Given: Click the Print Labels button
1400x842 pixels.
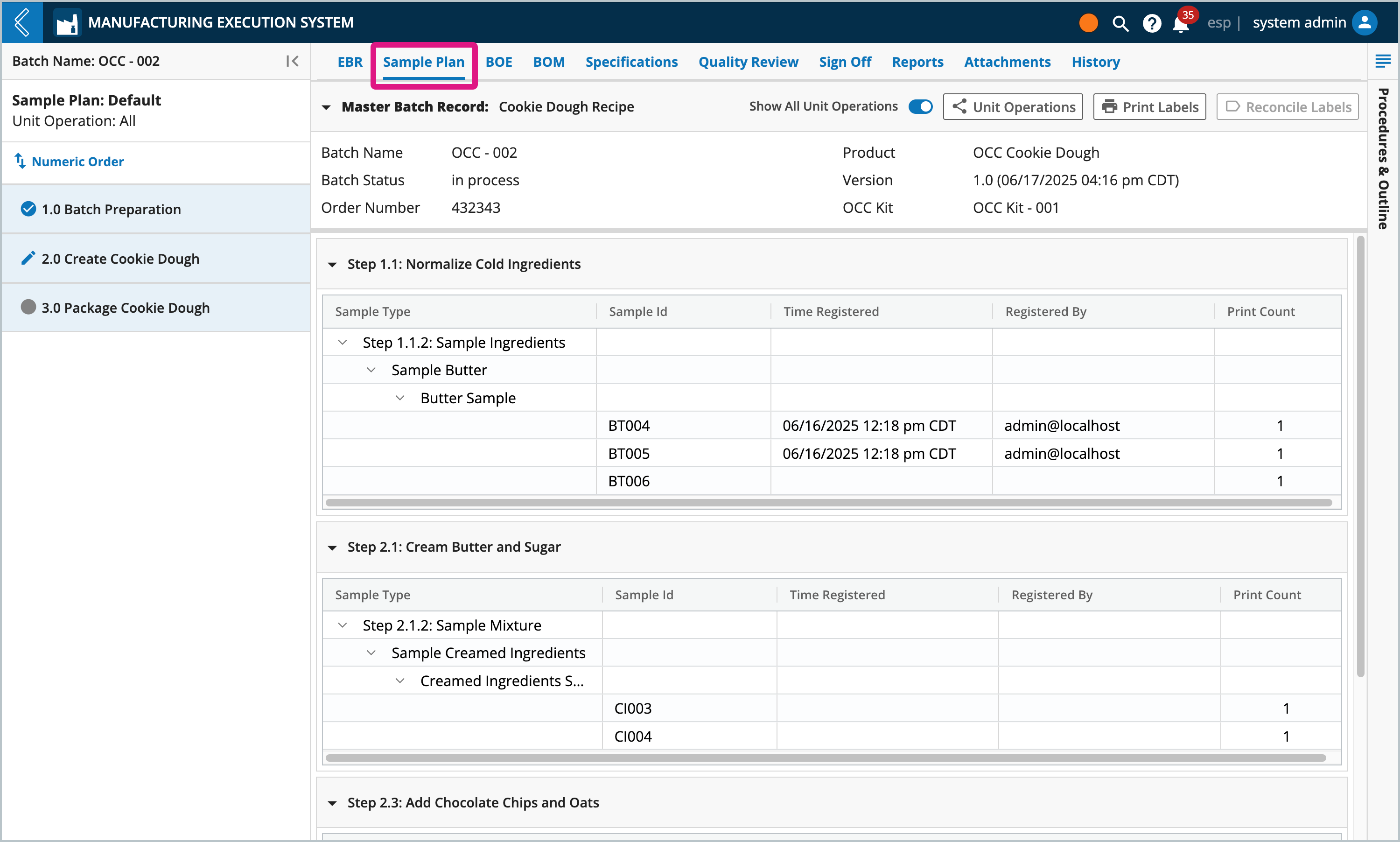Looking at the screenshot, I should [1149, 107].
